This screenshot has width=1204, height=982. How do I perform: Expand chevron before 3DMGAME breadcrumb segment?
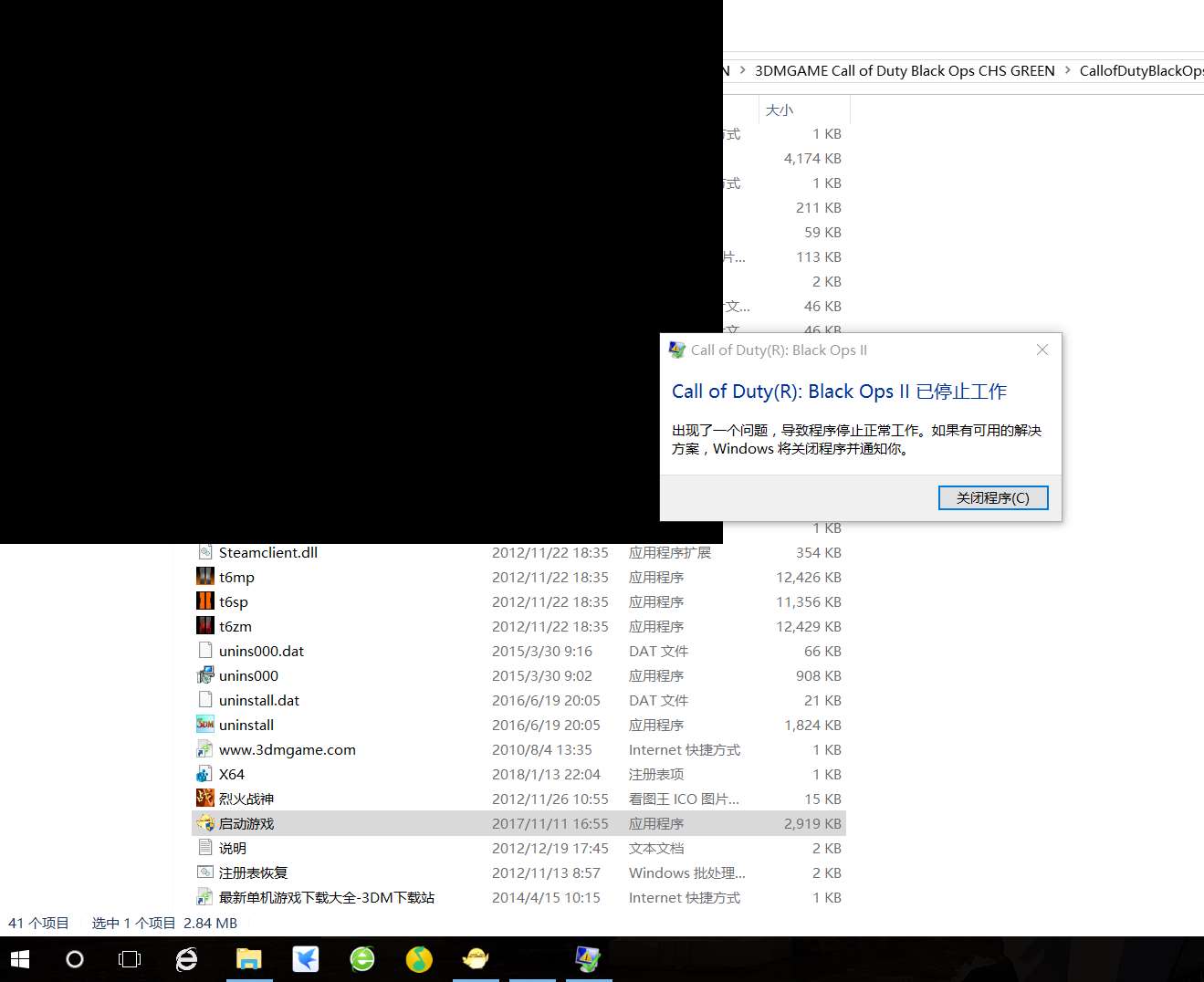point(742,70)
